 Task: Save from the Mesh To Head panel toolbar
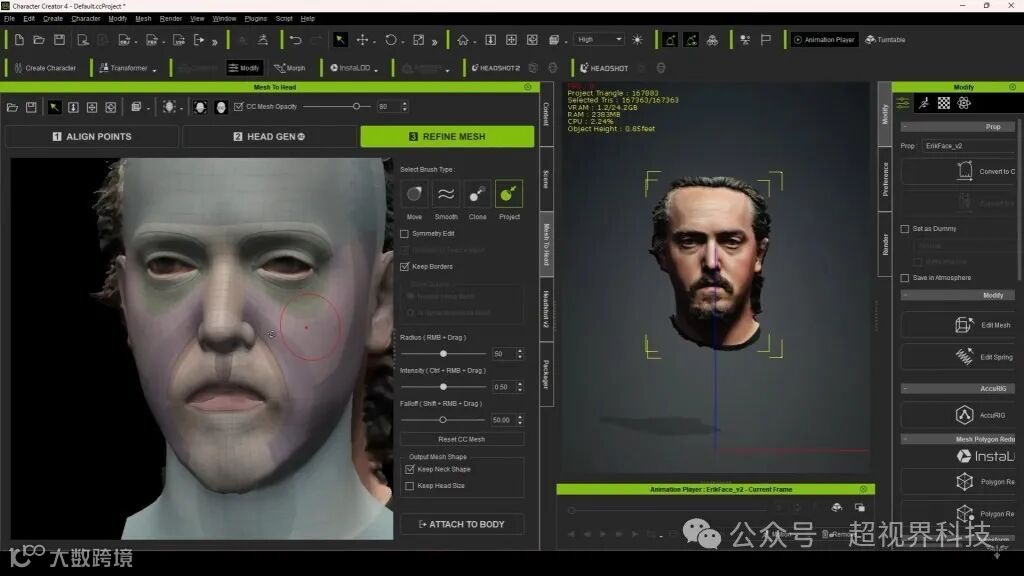31,107
